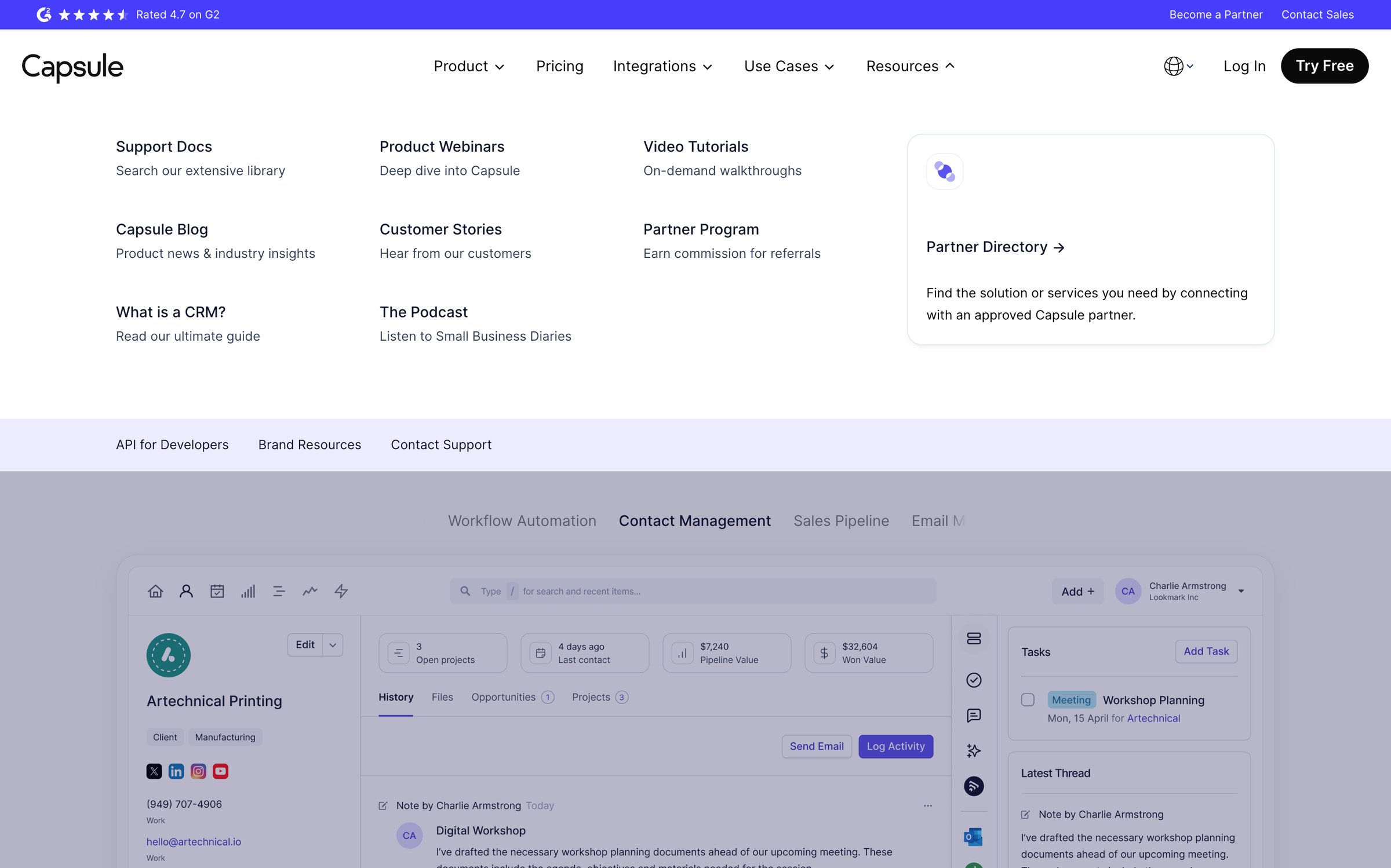Open The Podcast

click(423, 312)
